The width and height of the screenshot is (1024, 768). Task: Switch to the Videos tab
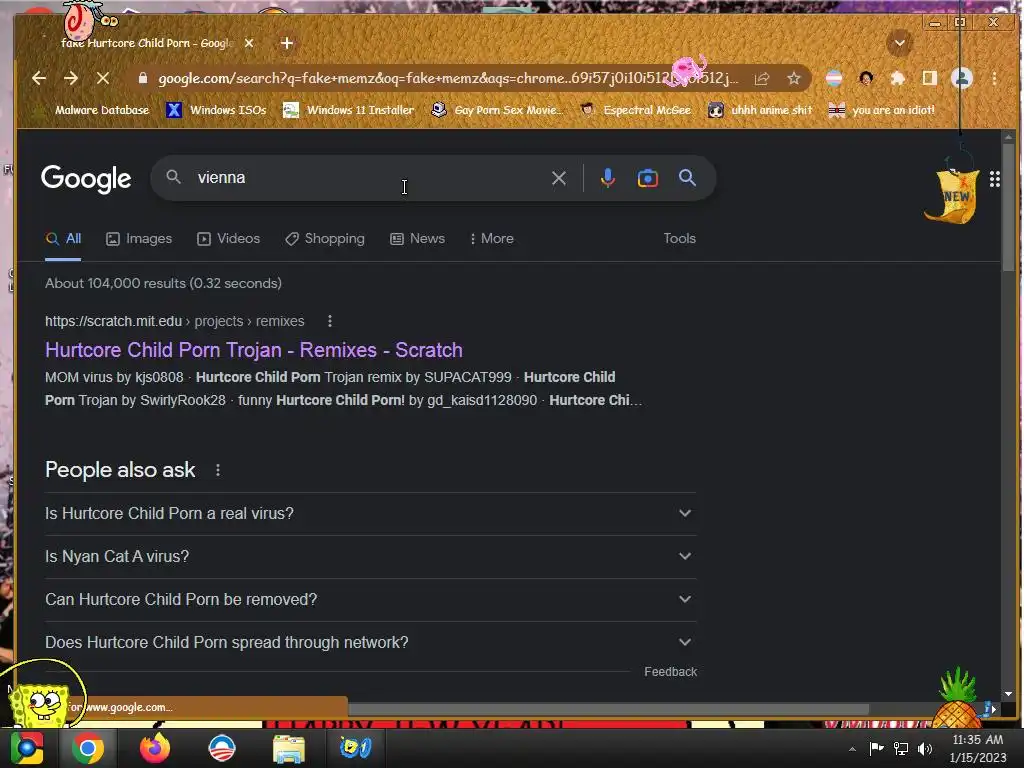[229, 239]
